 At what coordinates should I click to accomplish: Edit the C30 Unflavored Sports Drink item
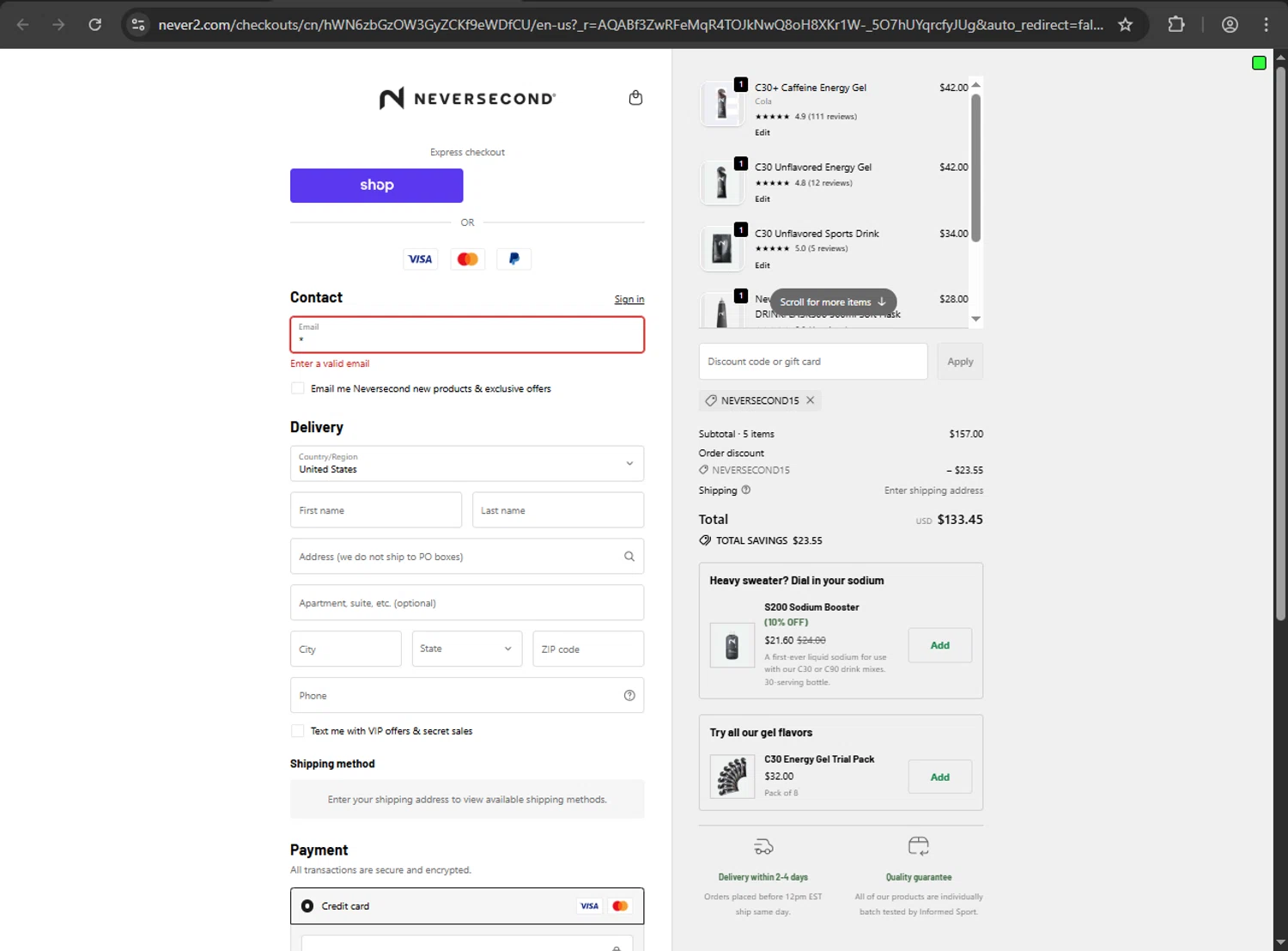click(762, 265)
